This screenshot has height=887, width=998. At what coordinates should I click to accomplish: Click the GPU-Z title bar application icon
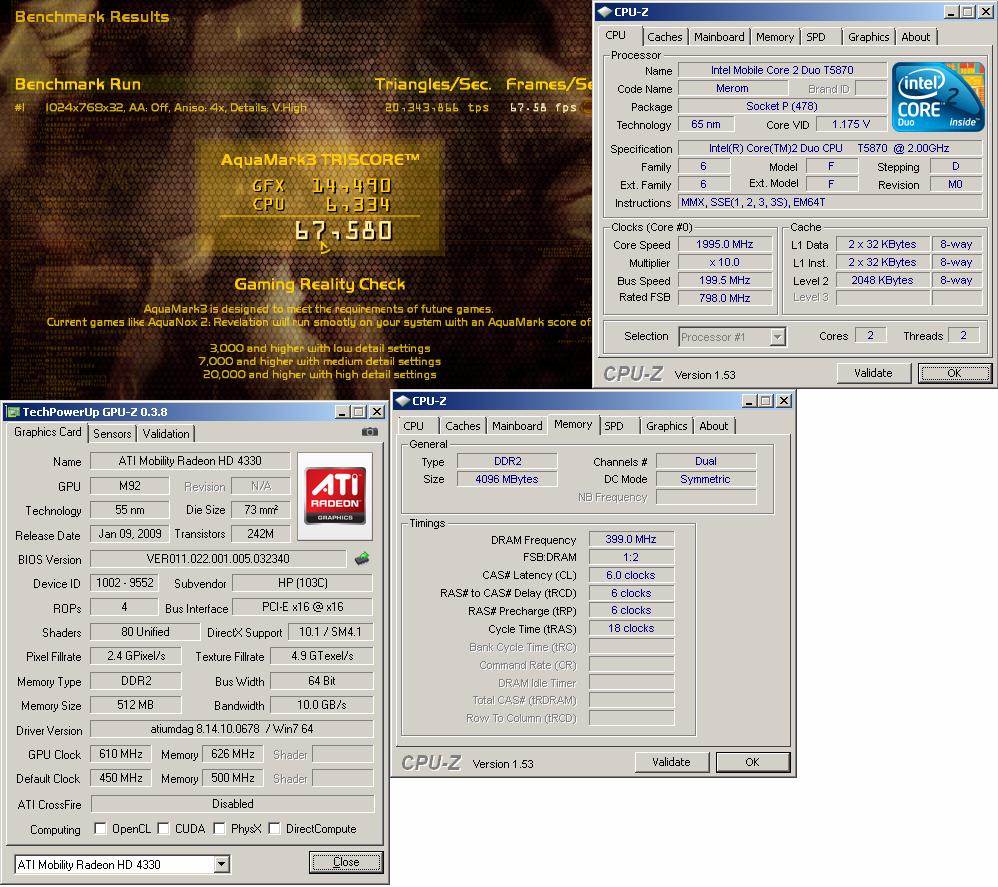click(x=13, y=412)
